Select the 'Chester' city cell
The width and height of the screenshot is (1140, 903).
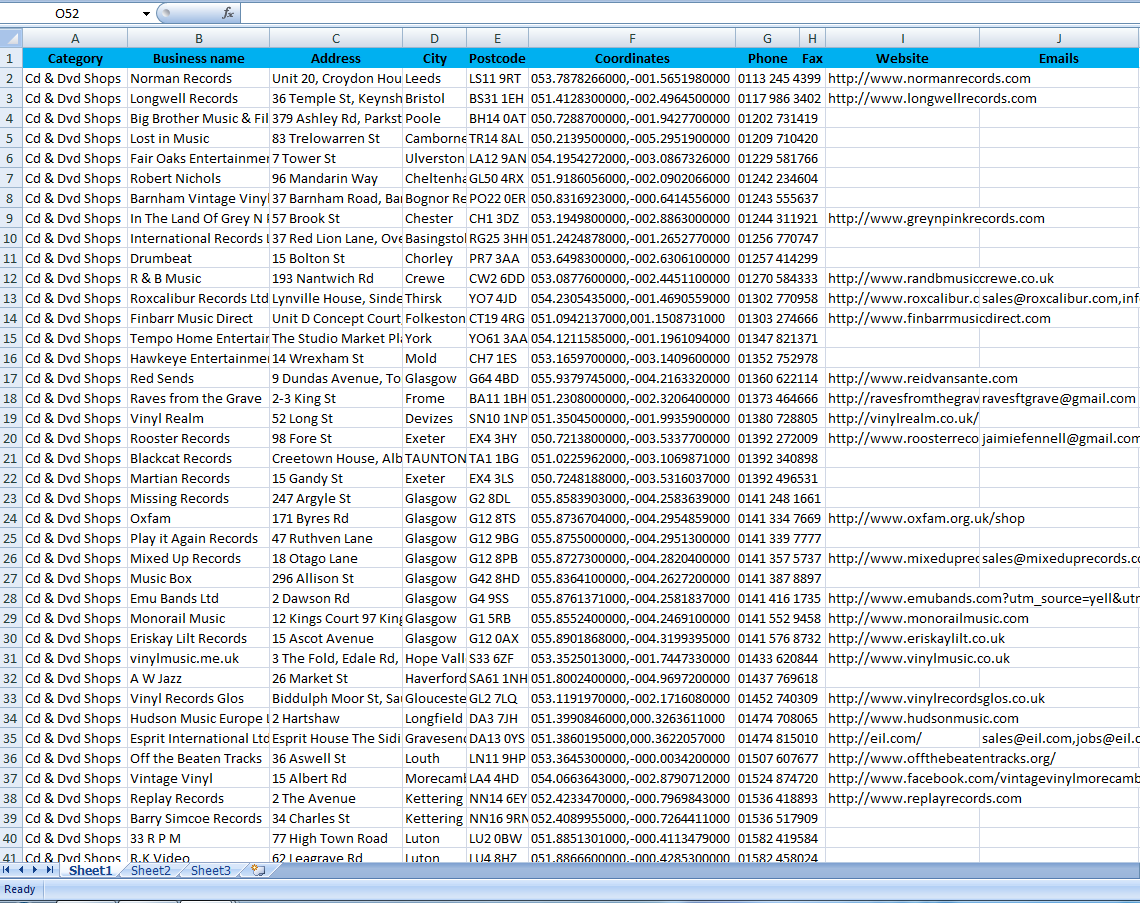(x=434, y=218)
